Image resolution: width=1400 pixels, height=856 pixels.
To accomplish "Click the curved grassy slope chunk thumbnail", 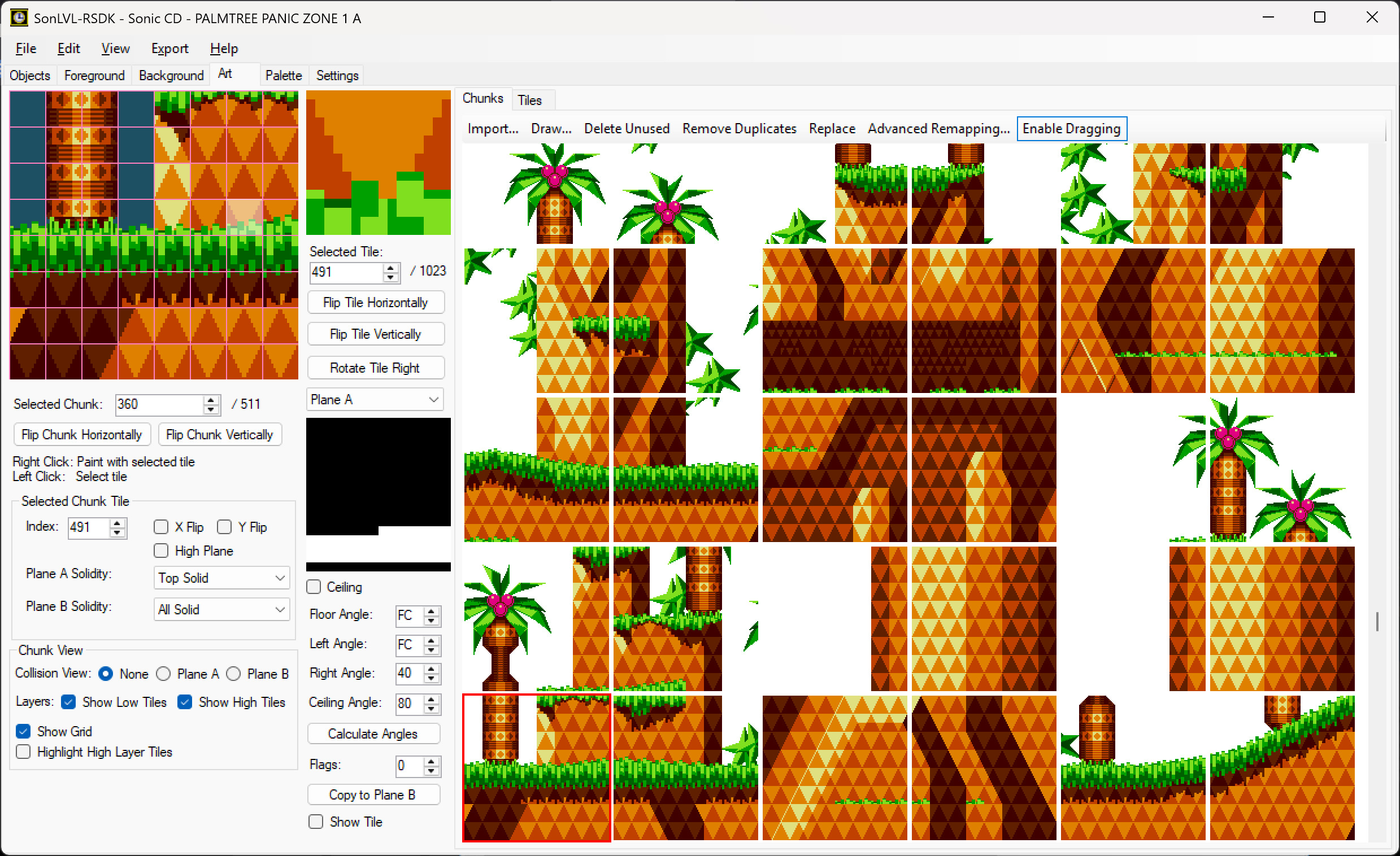I will (1281, 767).
